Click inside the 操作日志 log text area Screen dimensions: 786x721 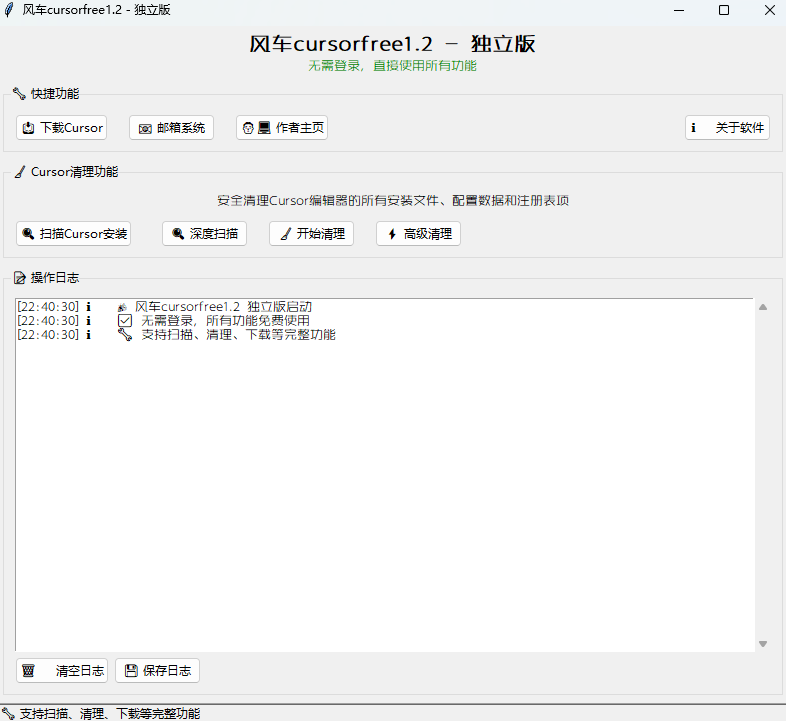[385, 475]
